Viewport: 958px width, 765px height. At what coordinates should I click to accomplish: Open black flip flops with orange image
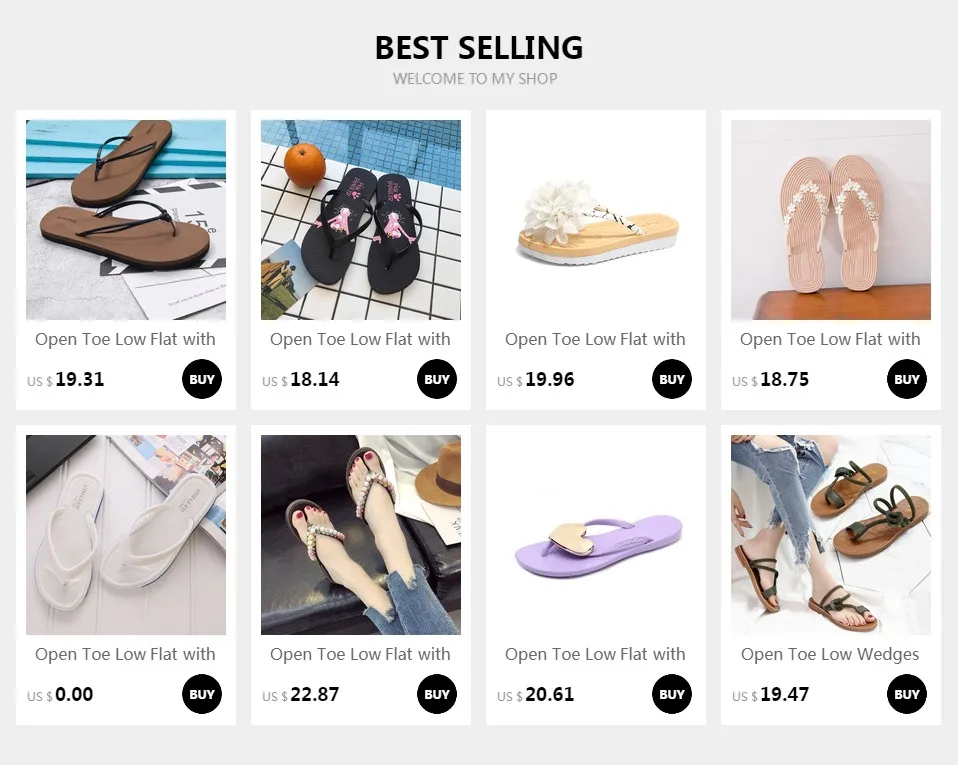click(361, 220)
